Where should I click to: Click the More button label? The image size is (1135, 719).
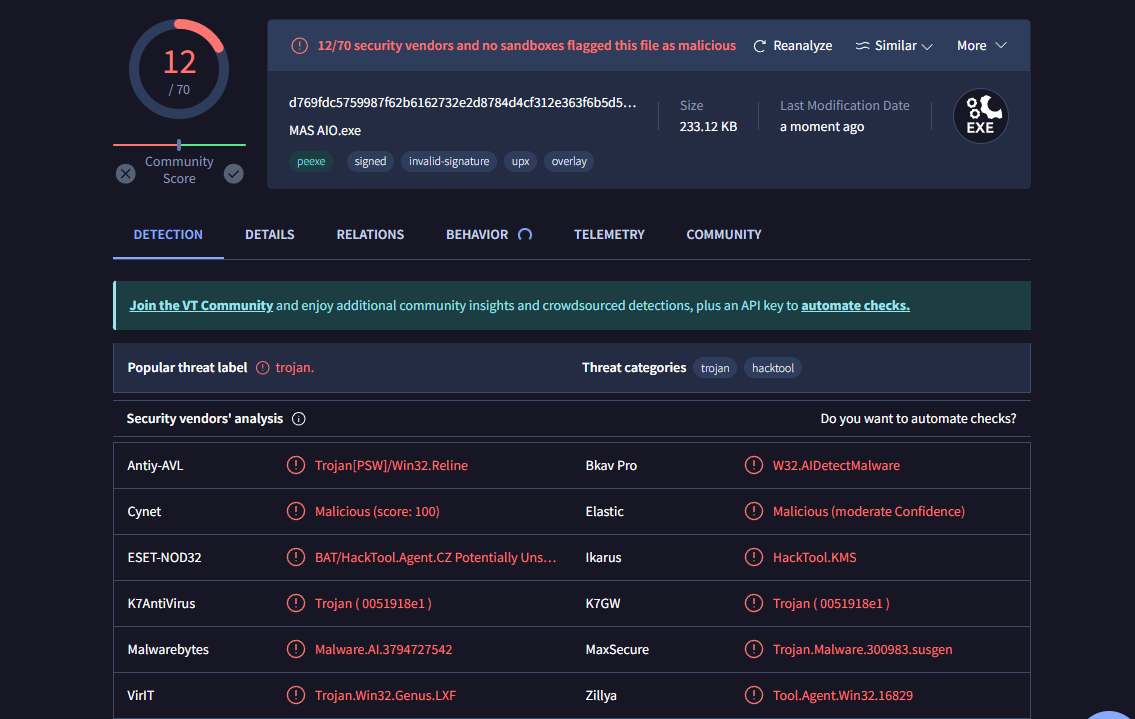971,46
